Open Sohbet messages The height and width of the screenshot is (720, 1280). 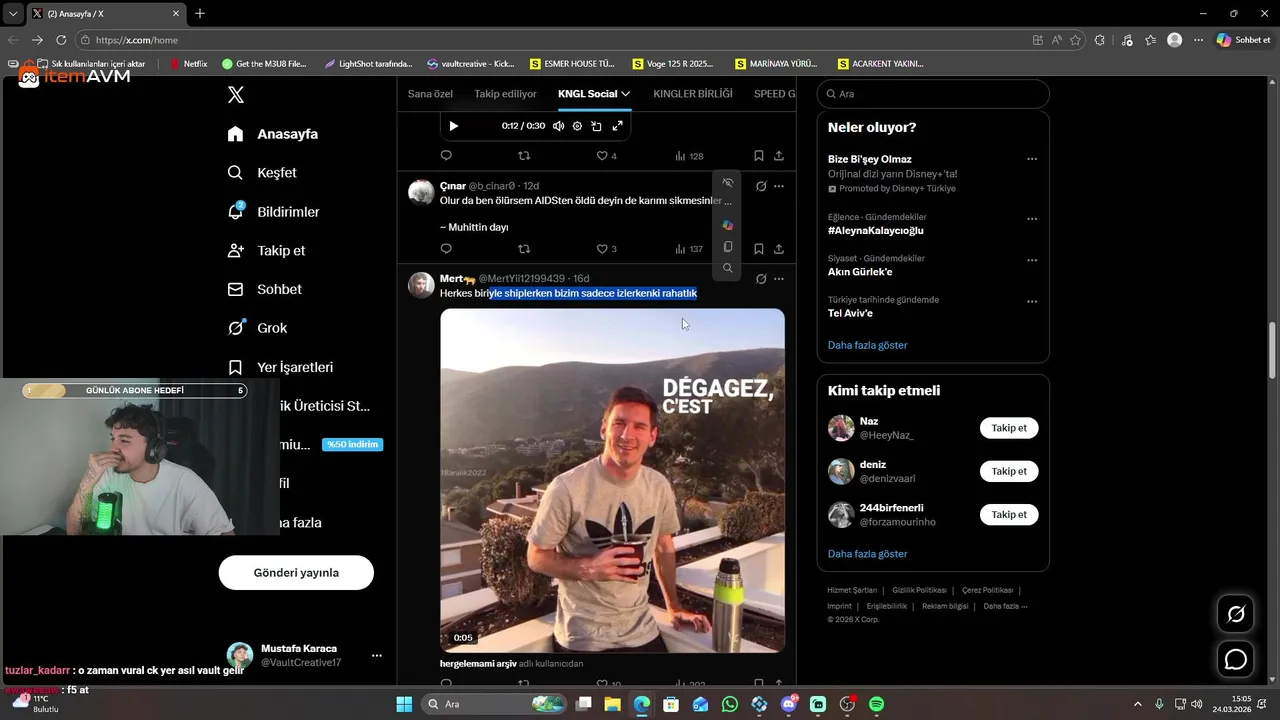[x=264, y=289]
